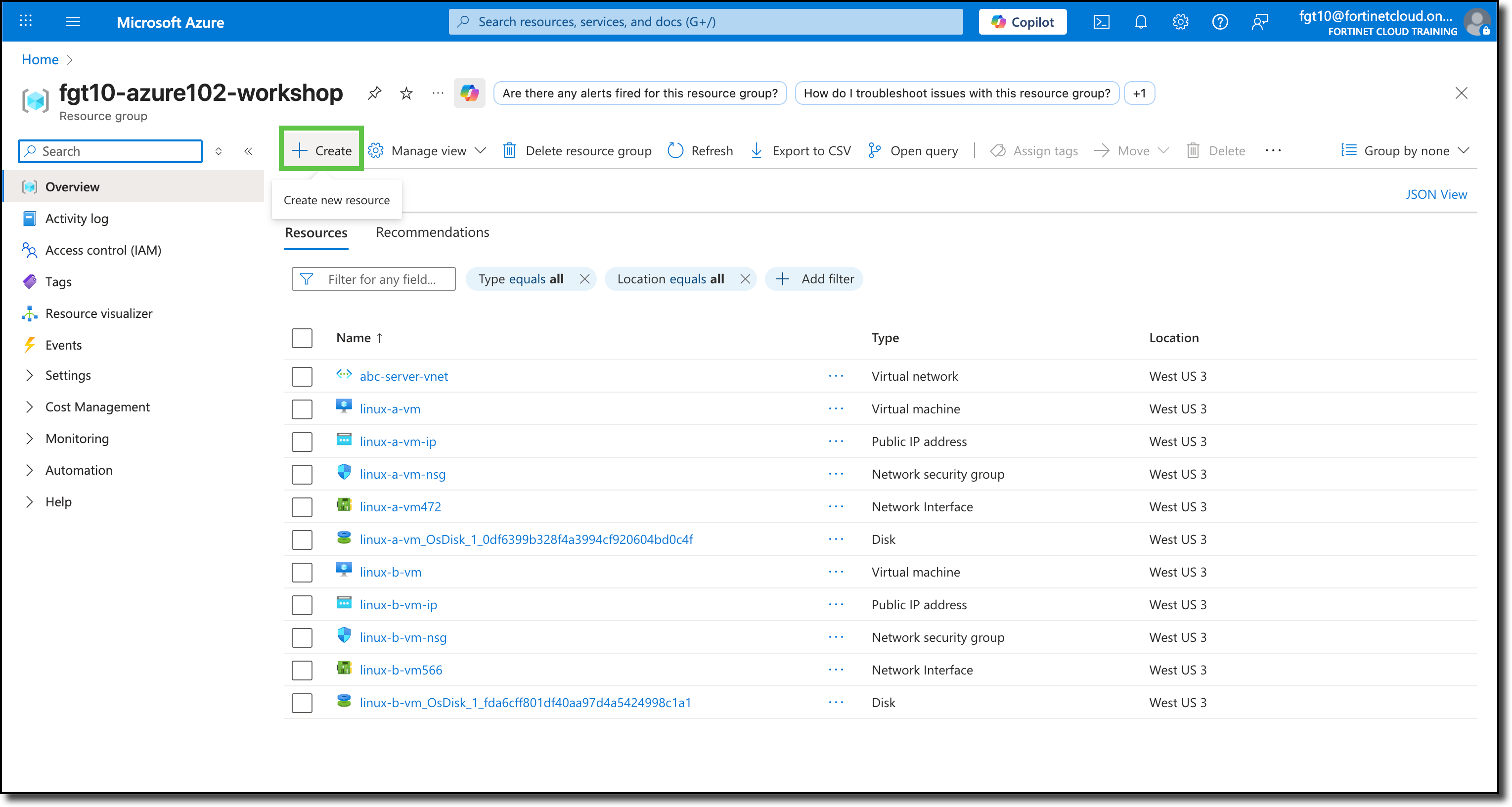This screenshot has width=1512, height=807.
Task: Open the Feedback panel
Action: tap(1260, 22)
